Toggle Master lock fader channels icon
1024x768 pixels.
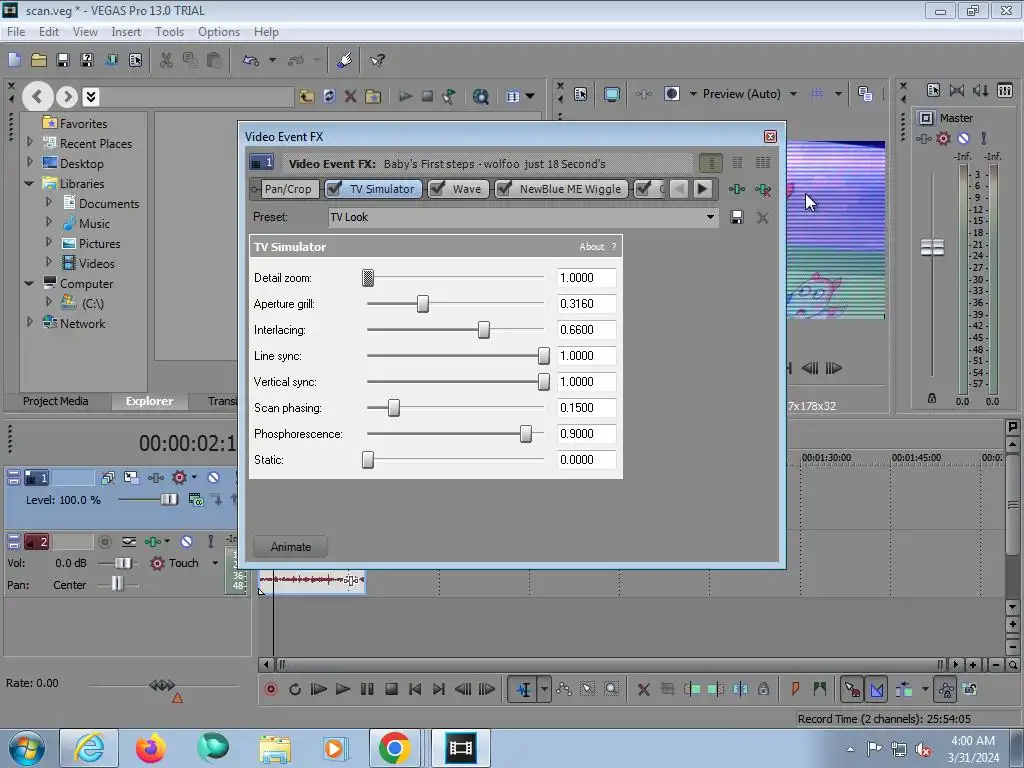932,398
